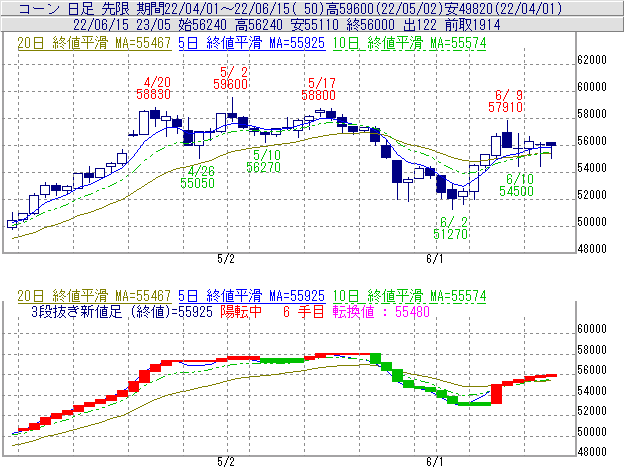This screenshot has width=624, height=475.
Task: Click the 陽転中 status text
Action: click(241, 311)
